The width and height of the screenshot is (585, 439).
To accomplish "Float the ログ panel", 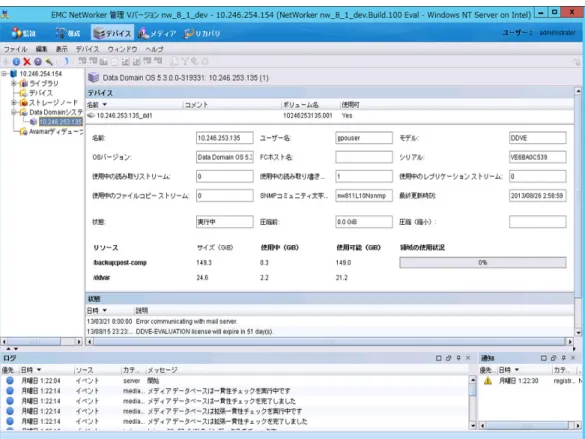I will tap(448, 358).
